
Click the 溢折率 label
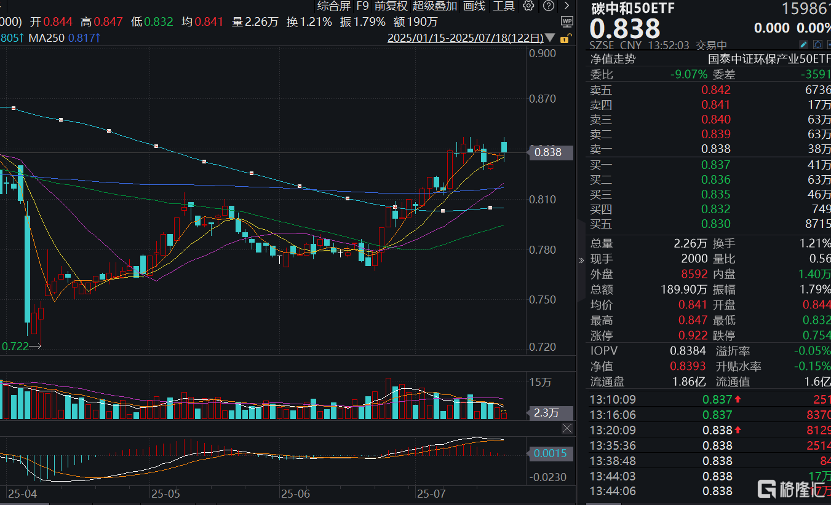click(733, 351)
